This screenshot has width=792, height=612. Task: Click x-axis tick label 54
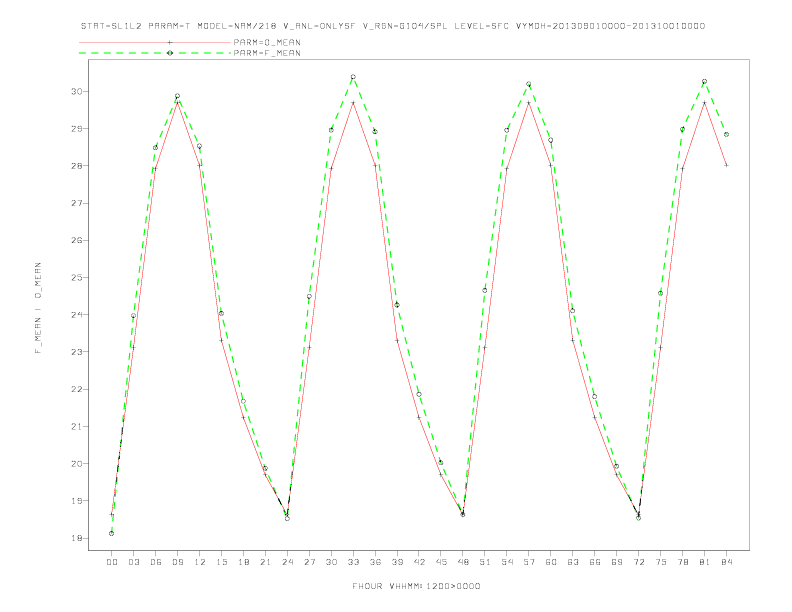[x=507, y=562]
